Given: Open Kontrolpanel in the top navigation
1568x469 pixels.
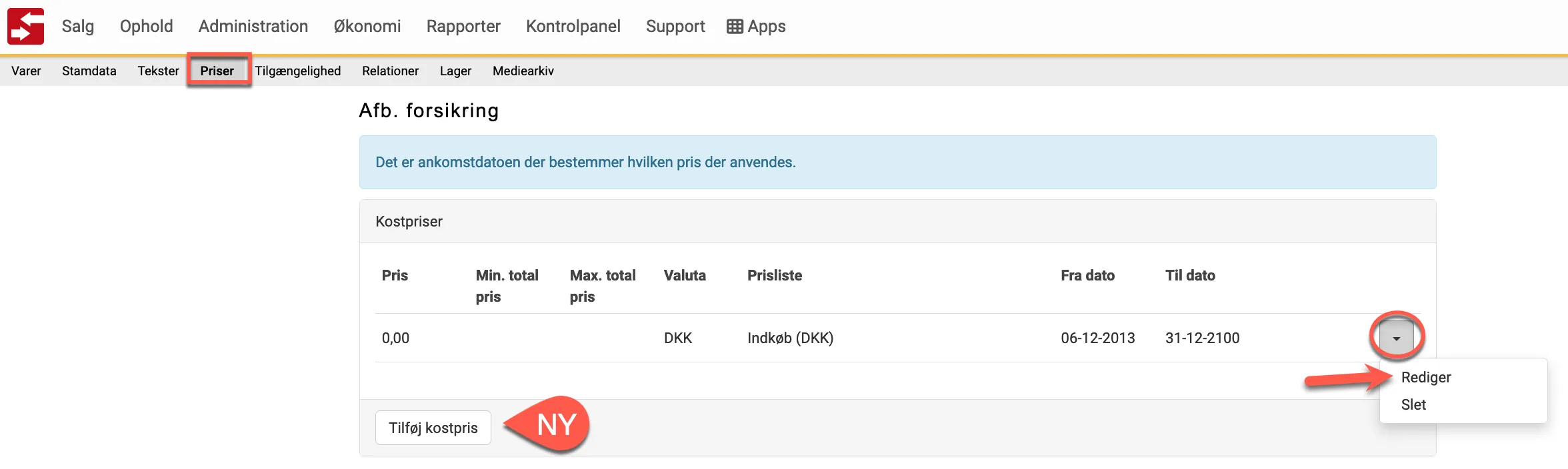Looking at the screenshot, I should click(x=573, y=27).
